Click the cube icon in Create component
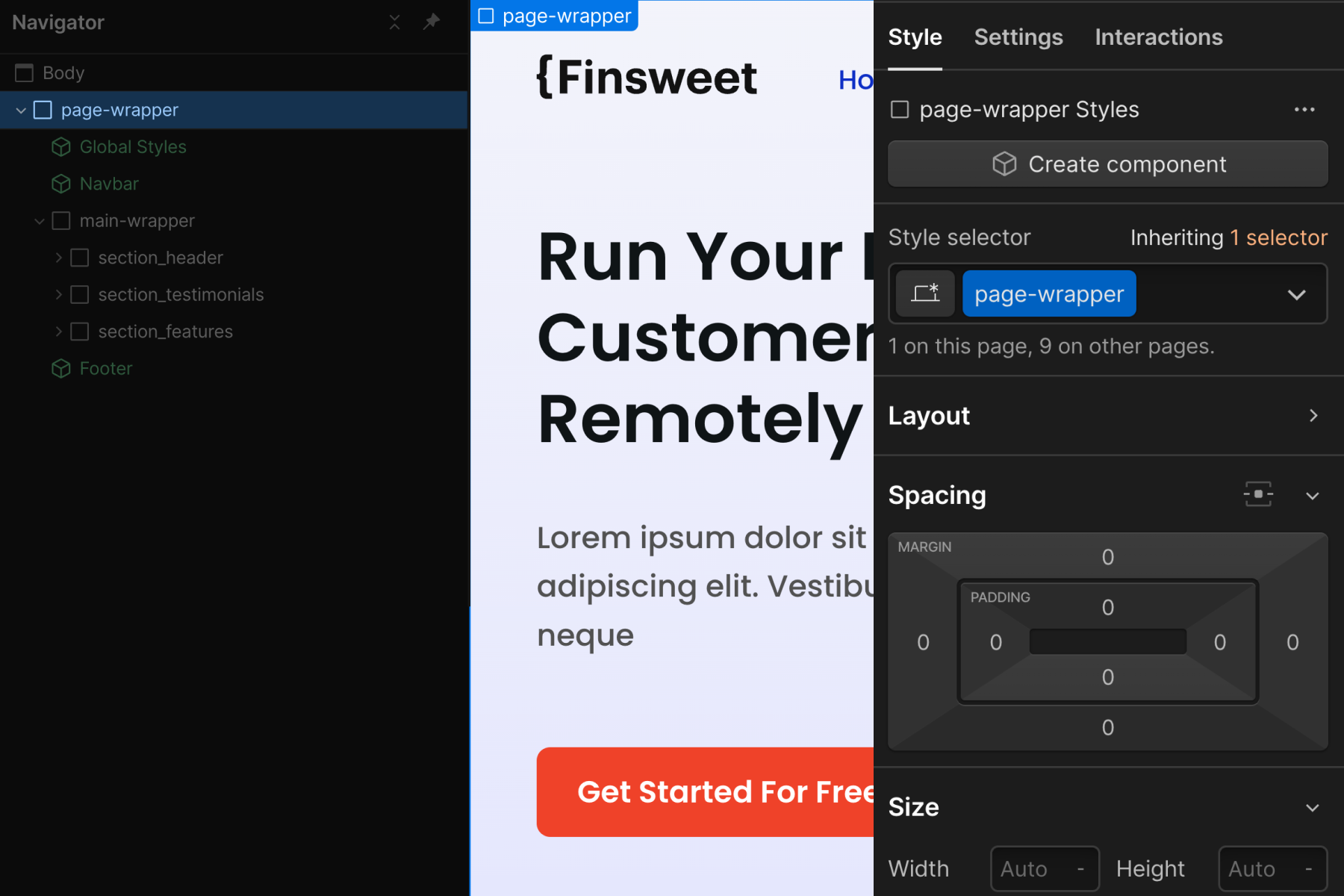The height and width of the screenshot is (896, 1344). pyautogui.click(x=1004, y=164)
